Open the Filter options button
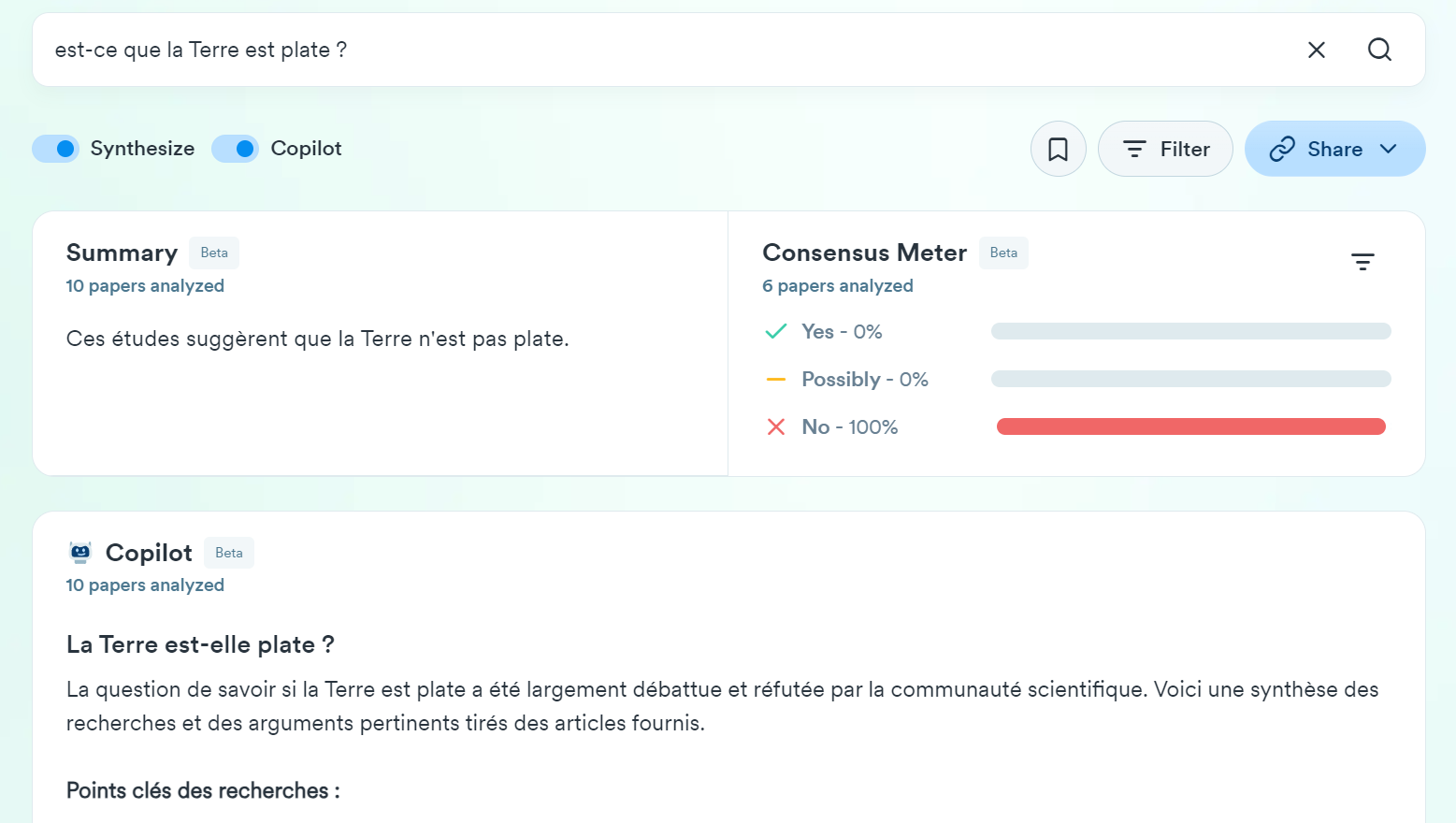Image resolution: width=1456 pixels, height=823 pixels. tap(1165, 149)
